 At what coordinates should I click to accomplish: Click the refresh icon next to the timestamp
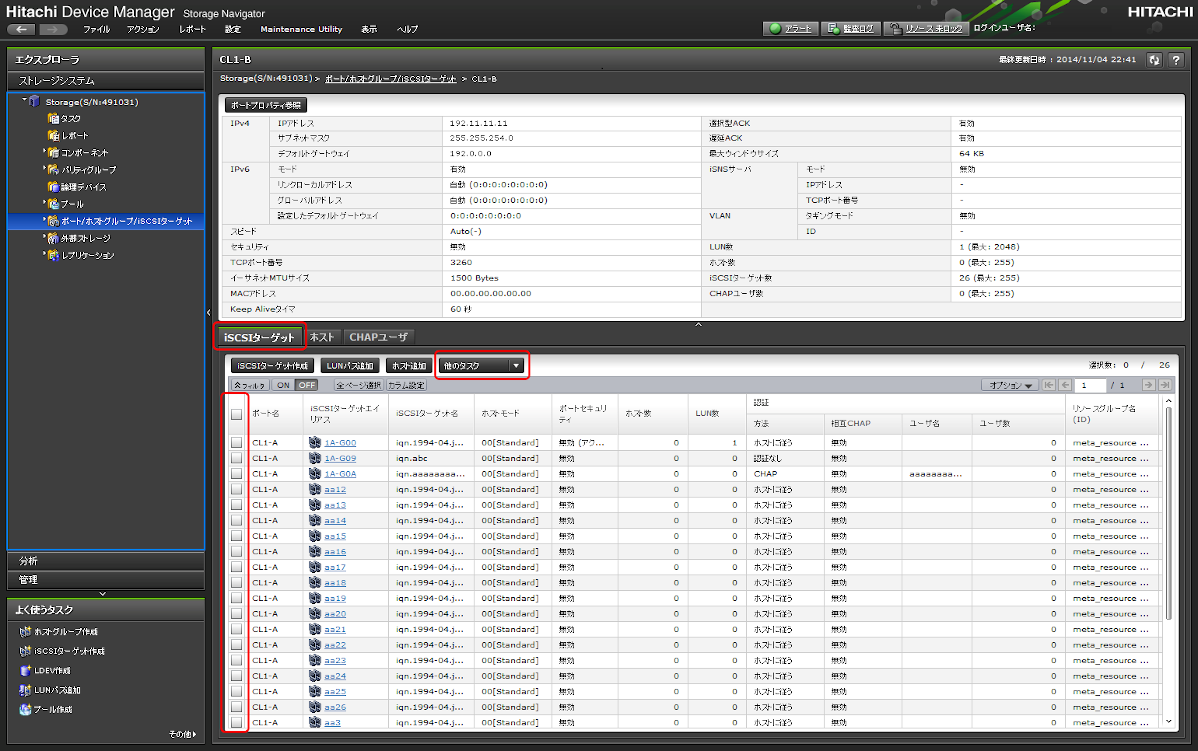point(1155,60)
